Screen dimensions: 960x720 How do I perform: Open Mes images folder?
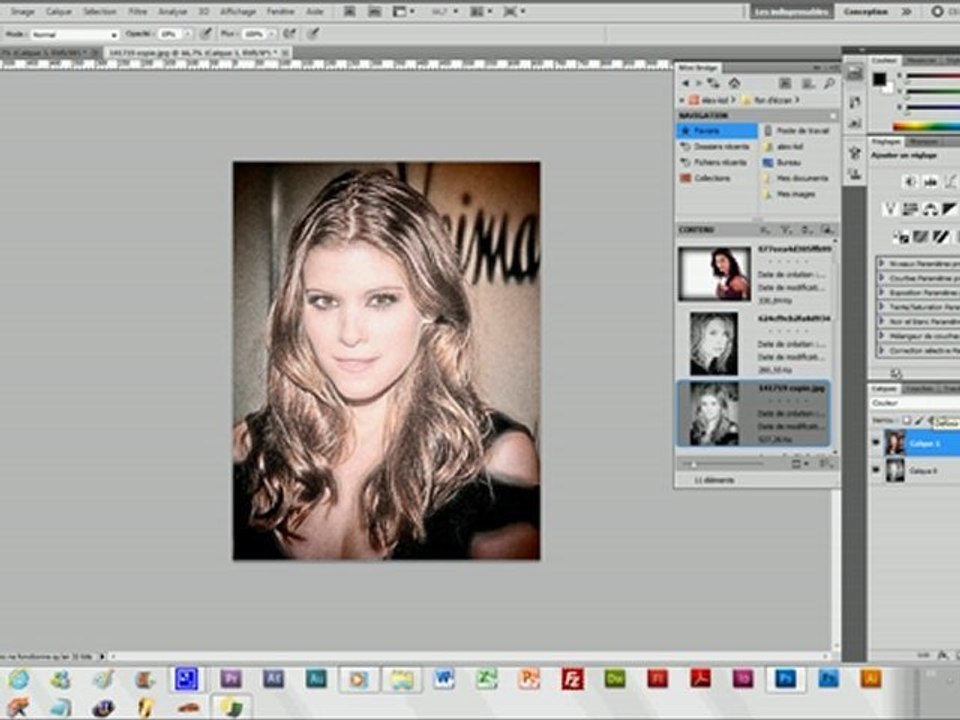point(790,194)
